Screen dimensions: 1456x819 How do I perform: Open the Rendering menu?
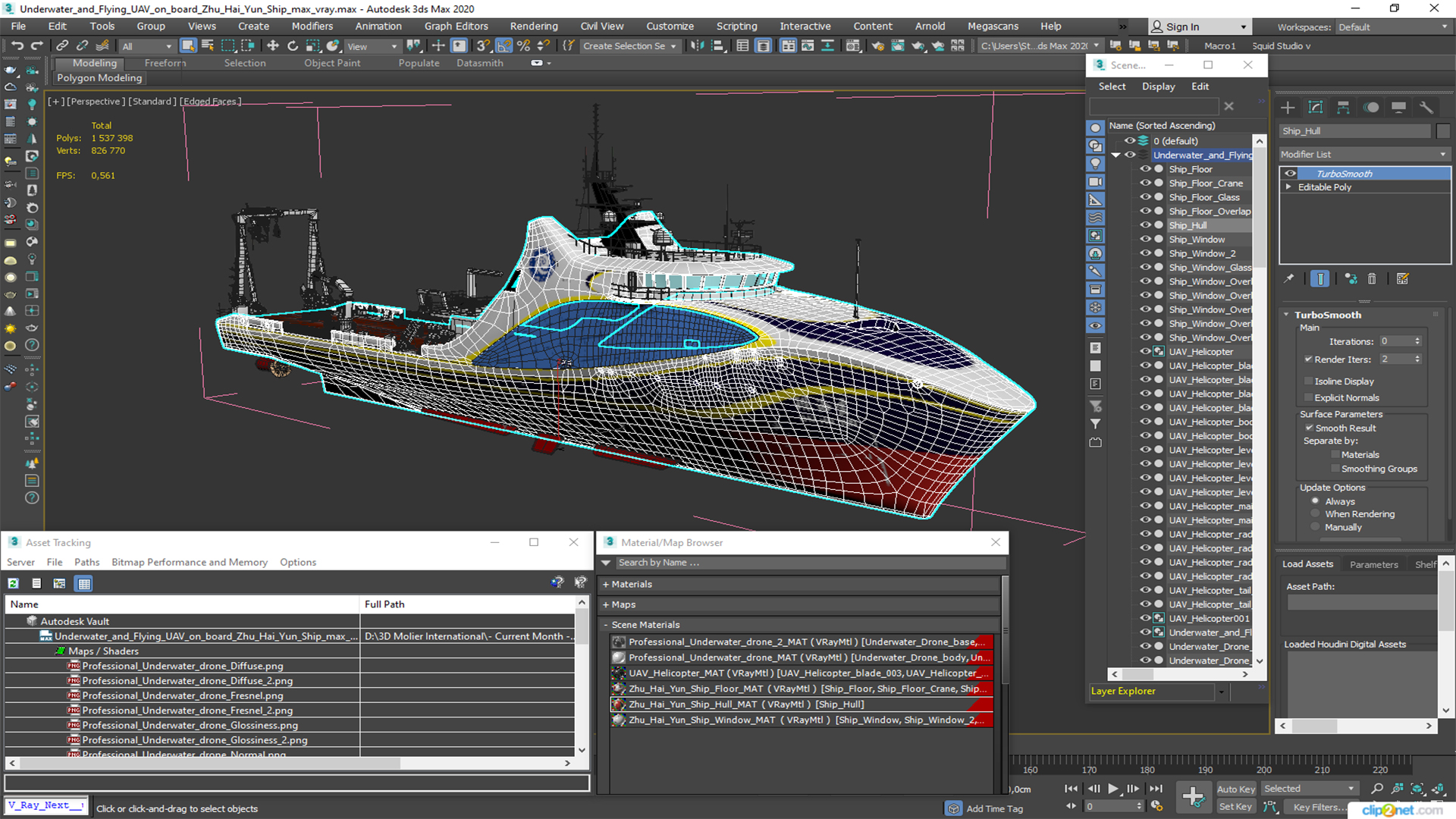[534, 26]
